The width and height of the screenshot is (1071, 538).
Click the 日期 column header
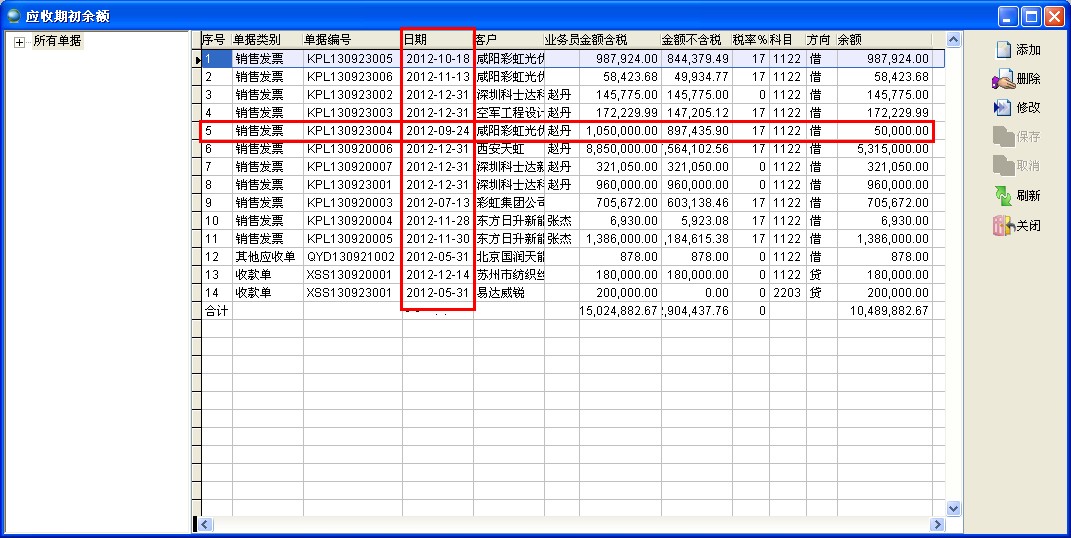[437, 39]
